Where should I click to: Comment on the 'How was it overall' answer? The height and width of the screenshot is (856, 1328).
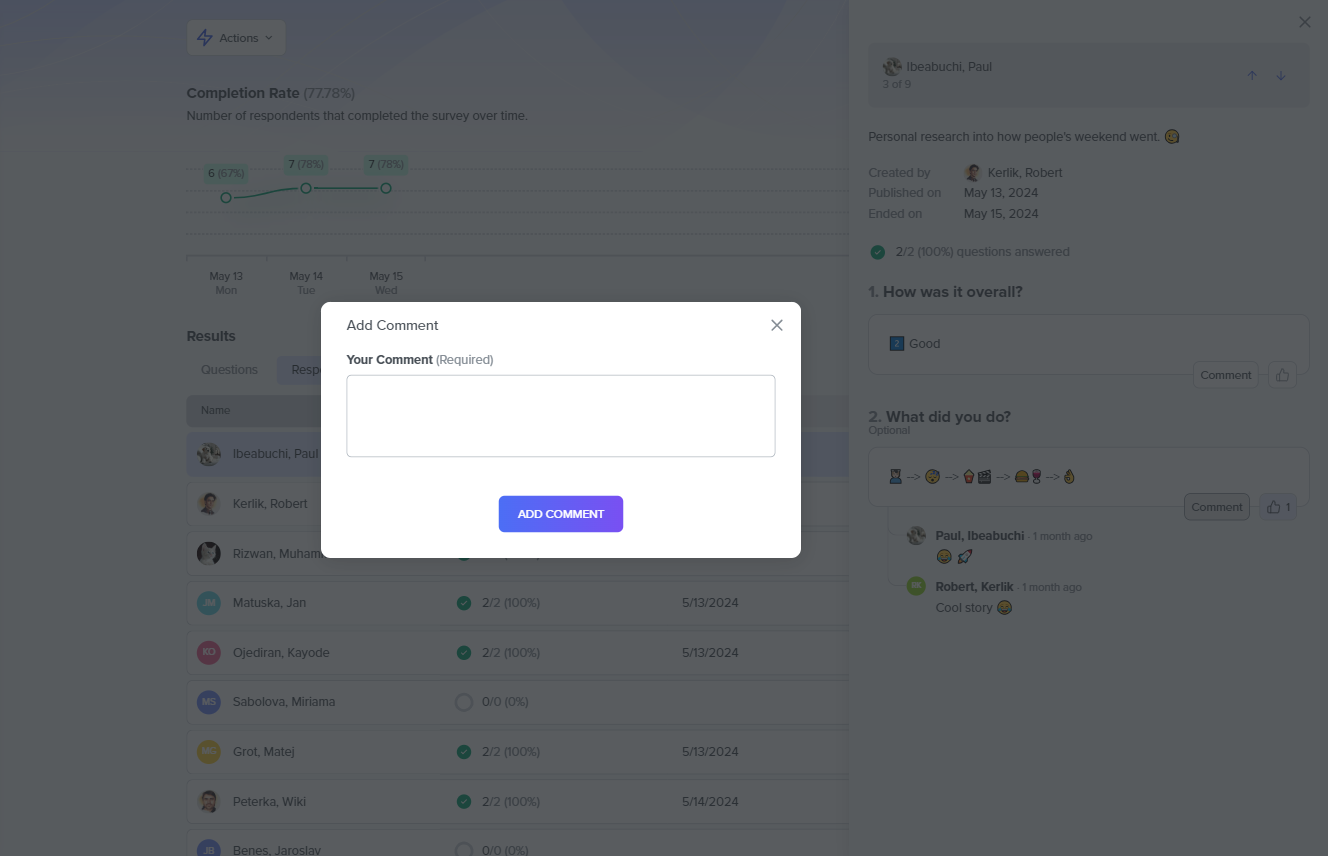pyautogui.click(x=1225, y=375)
